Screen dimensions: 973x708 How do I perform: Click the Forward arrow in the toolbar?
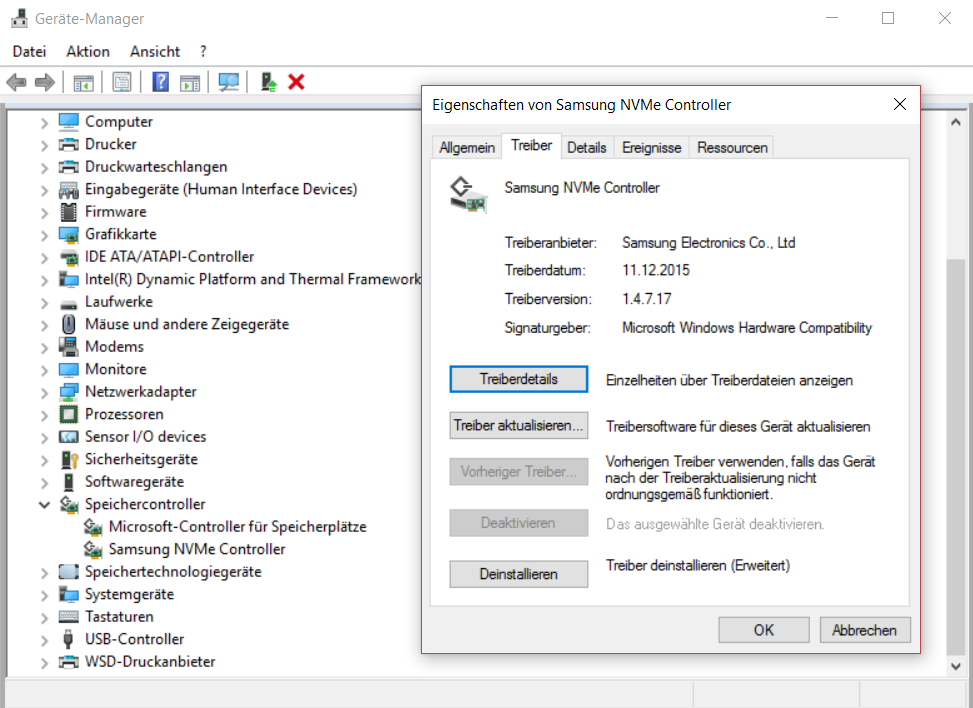point(45,82)
